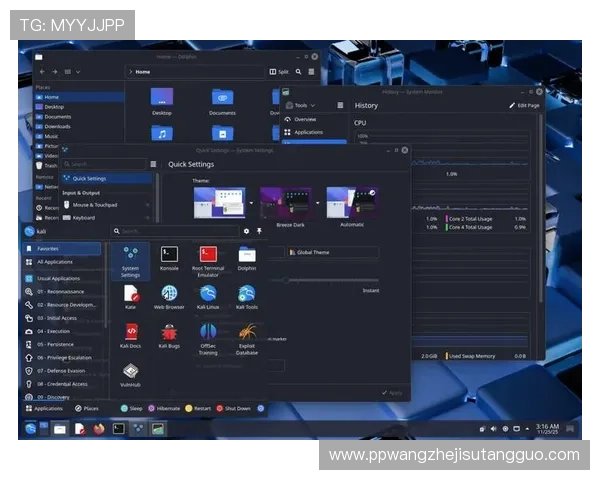
Task: Toggle Split view in Dolphin
Action: pyautogui.click(x=279, y=72)
